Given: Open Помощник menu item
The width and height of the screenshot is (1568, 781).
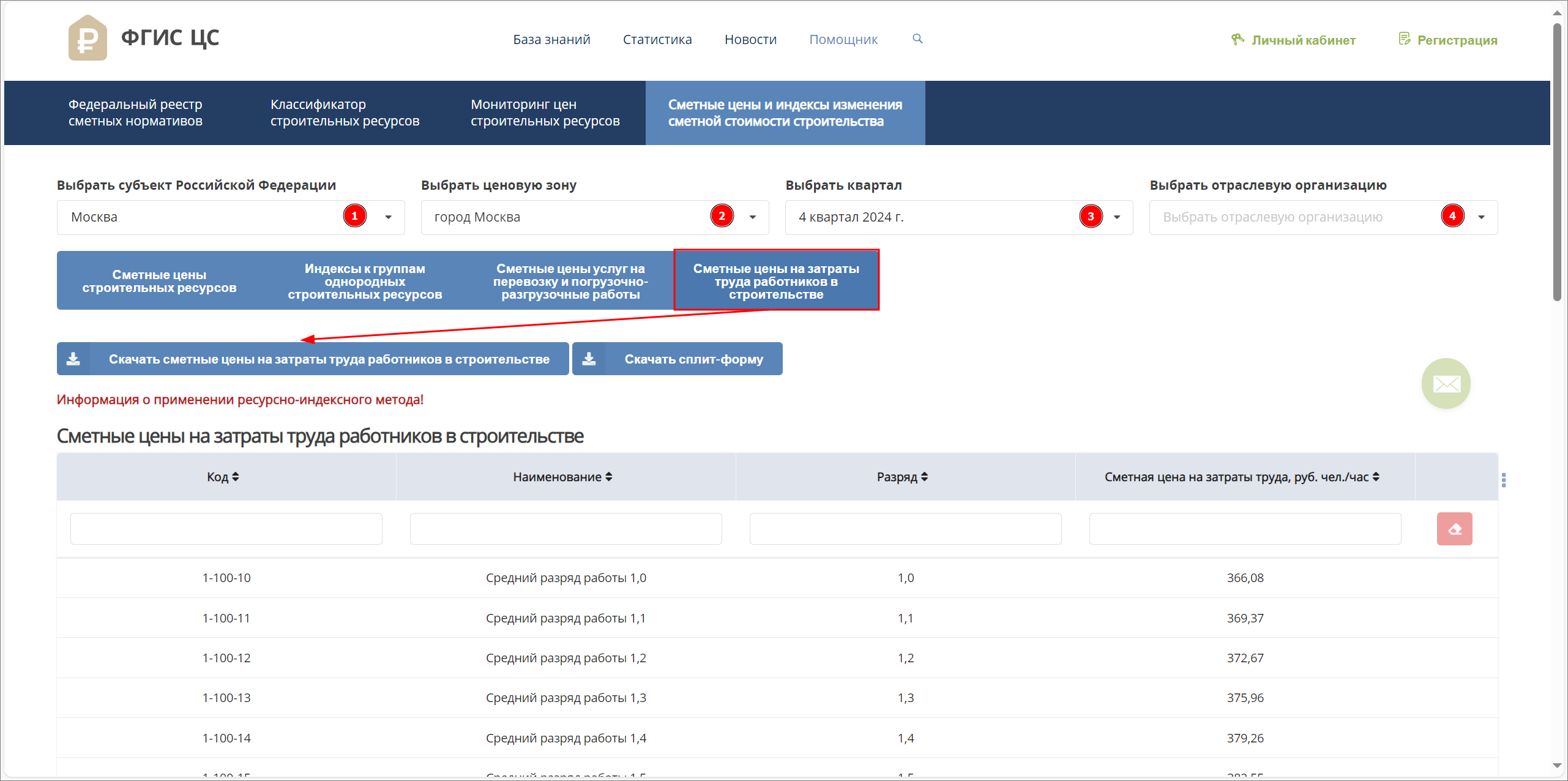Looking at the screenshot, I should tap(843, 40).
